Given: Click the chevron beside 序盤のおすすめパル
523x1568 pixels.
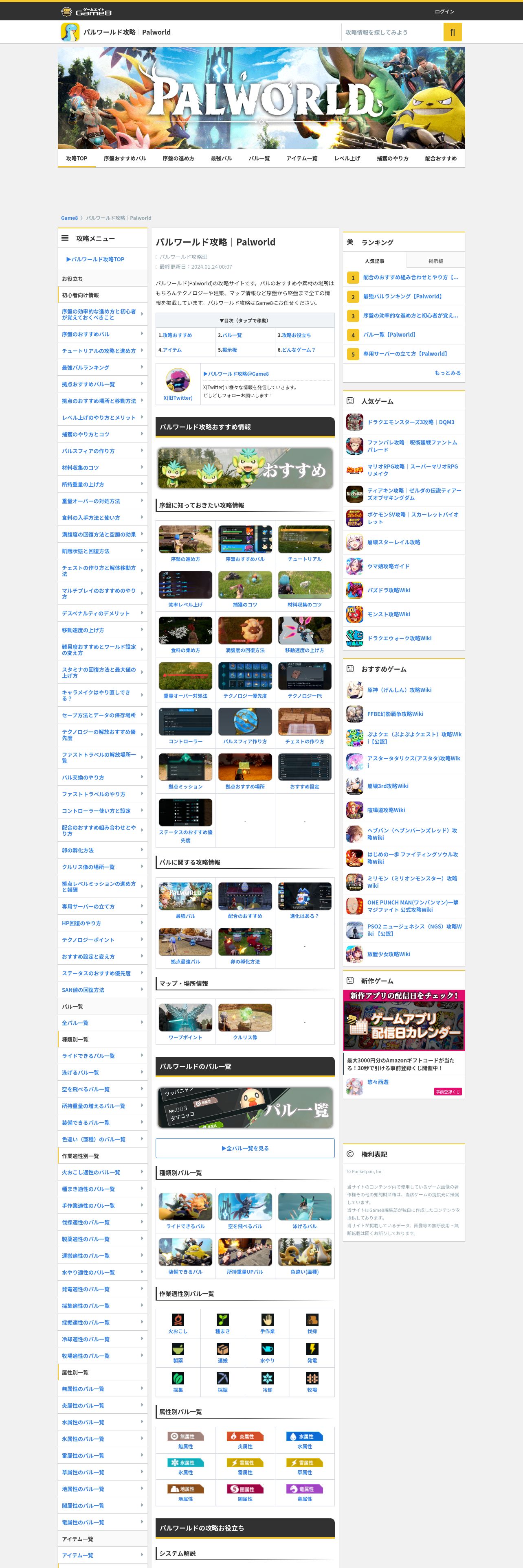Looking at the screenshot, I should (142, 333).
